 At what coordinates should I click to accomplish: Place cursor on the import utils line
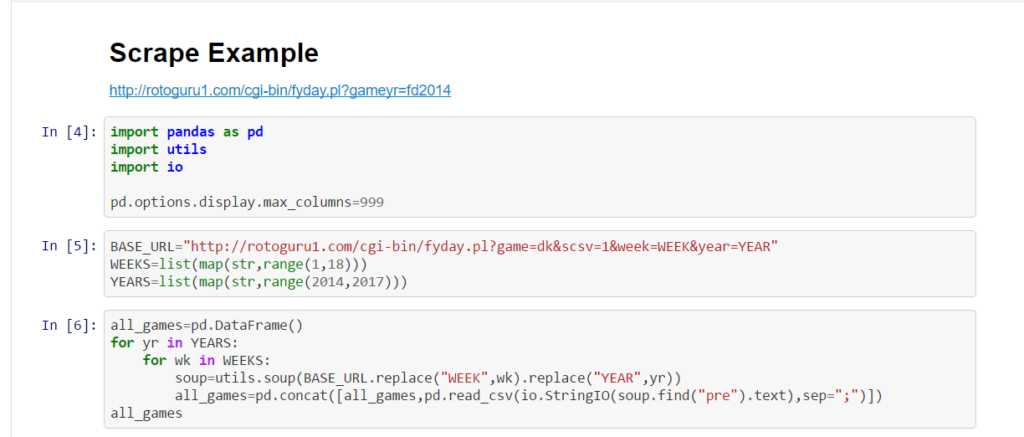pyautogui.click(x=159, y=150)
